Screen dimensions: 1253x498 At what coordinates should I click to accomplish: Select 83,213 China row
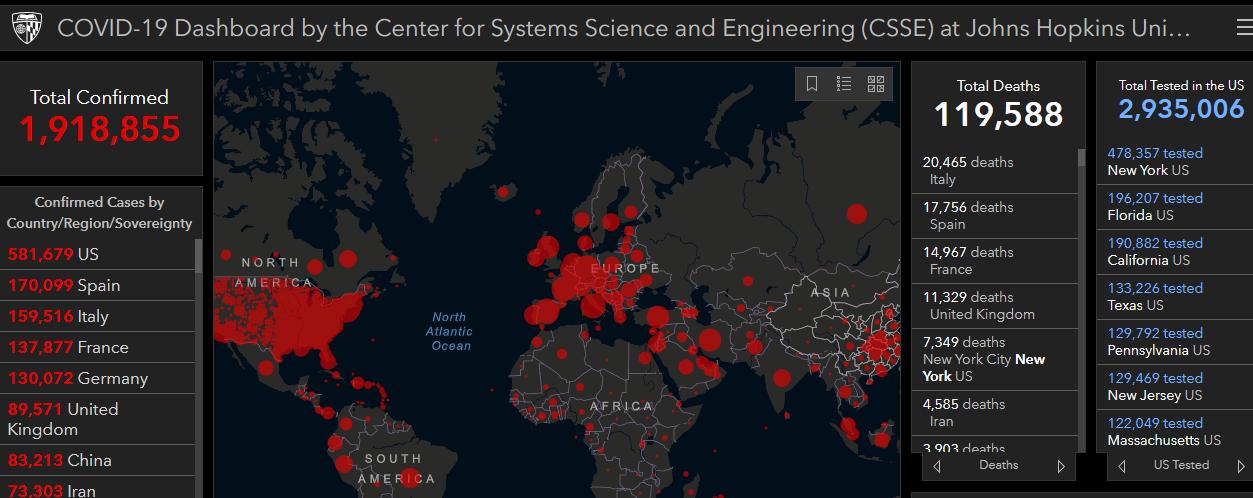point(97,460)
